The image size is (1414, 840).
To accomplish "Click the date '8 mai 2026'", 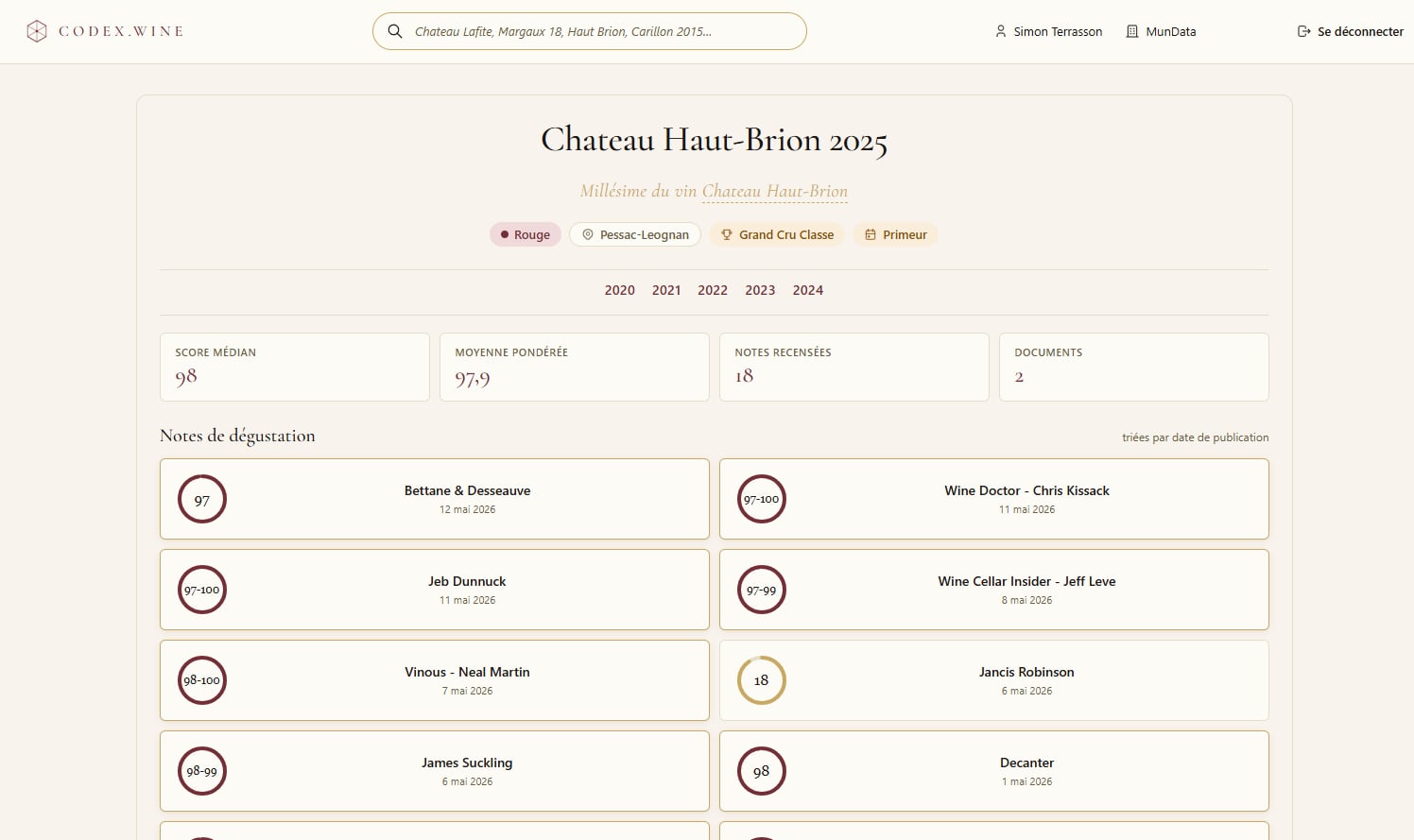I will pyautogui.click(x=1027, y=600).
